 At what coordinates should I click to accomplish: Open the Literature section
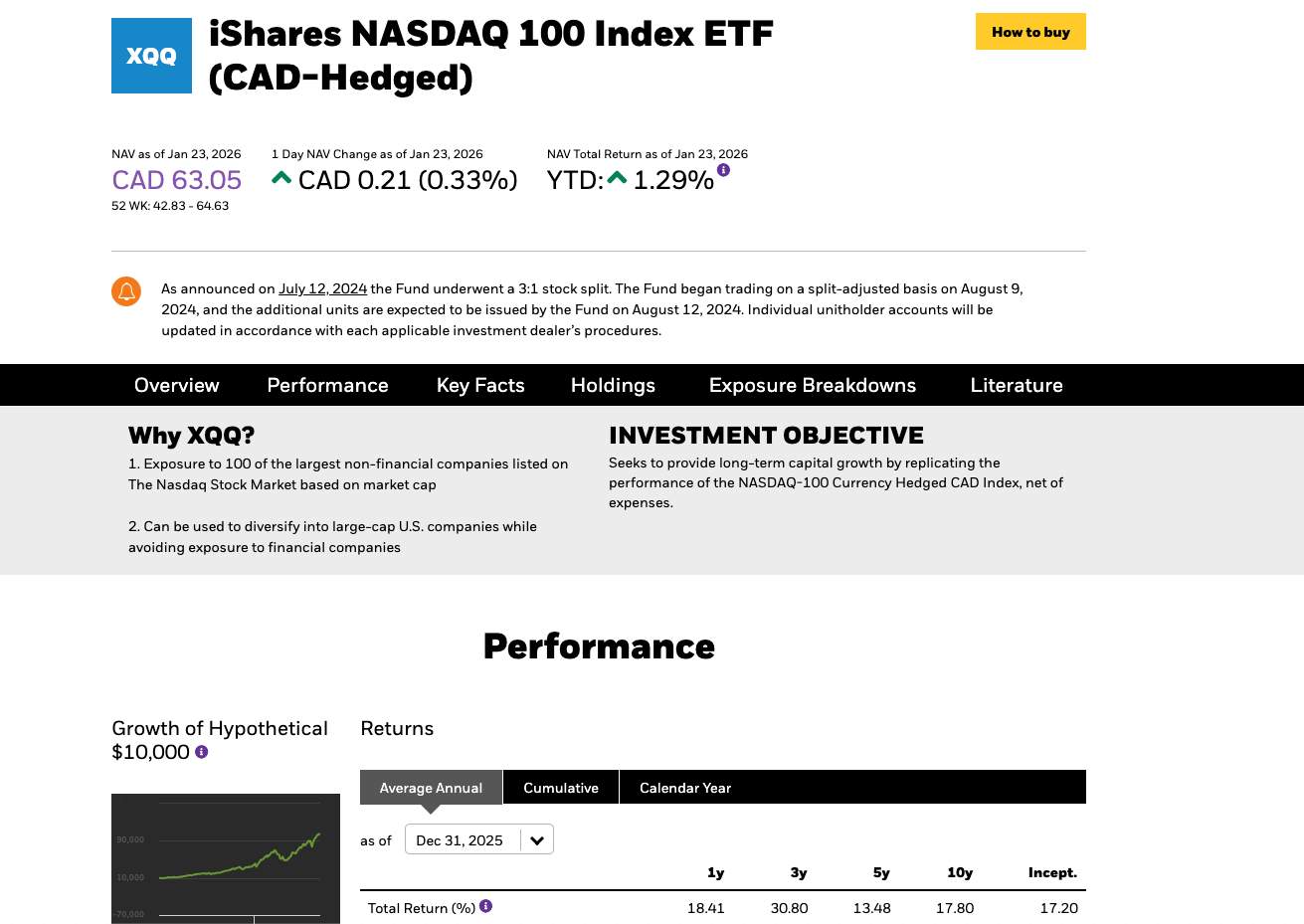(x=1017, y=385)
